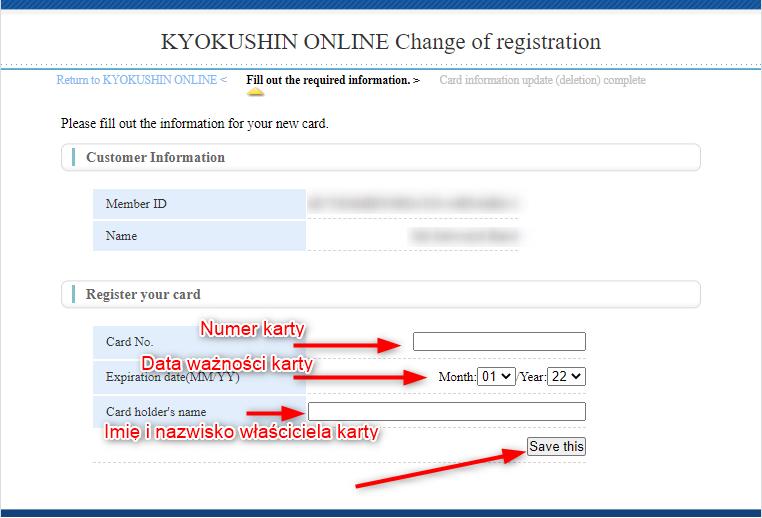762x518 pixels.
Task: Click the 'Register your card' section heading
Action: coord(143,294)
